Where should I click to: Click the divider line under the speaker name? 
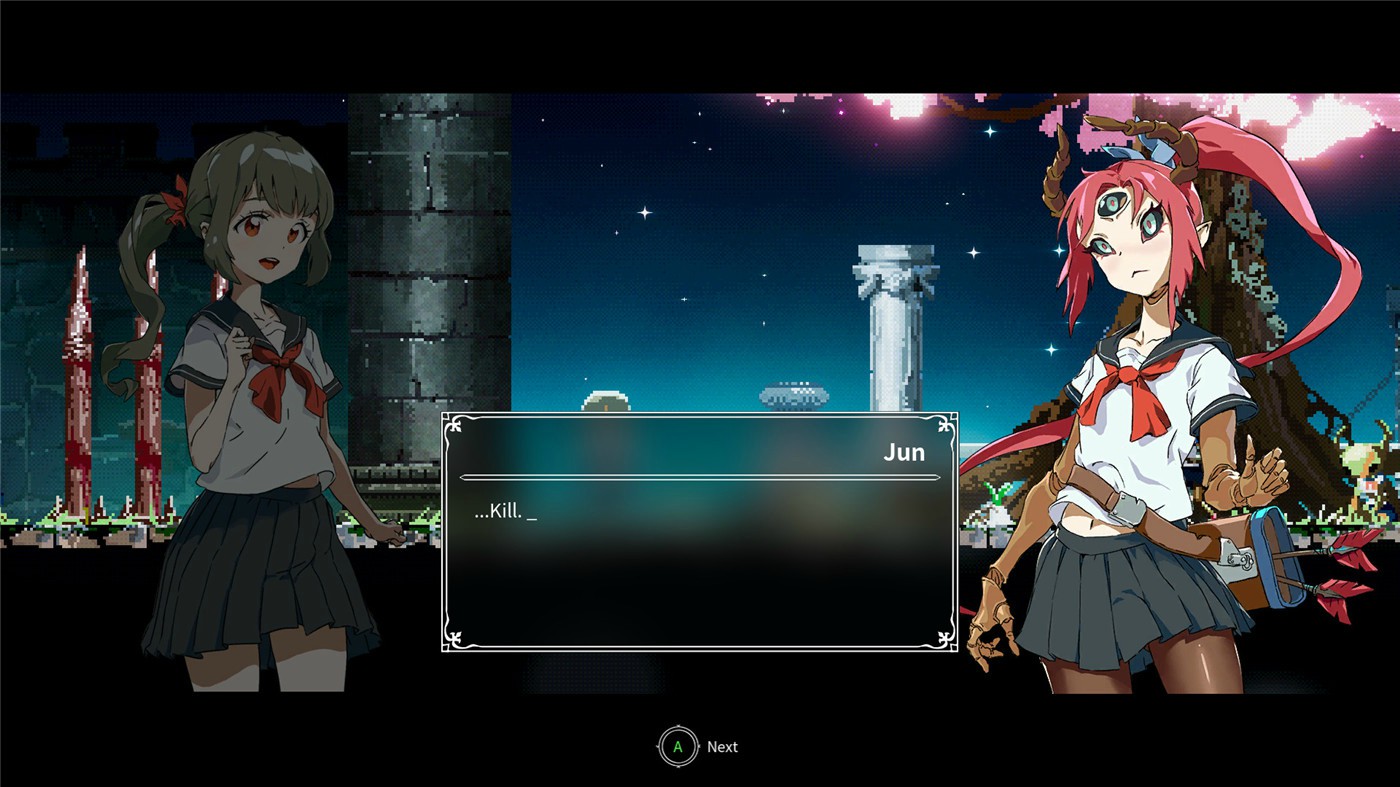point(699,478)
